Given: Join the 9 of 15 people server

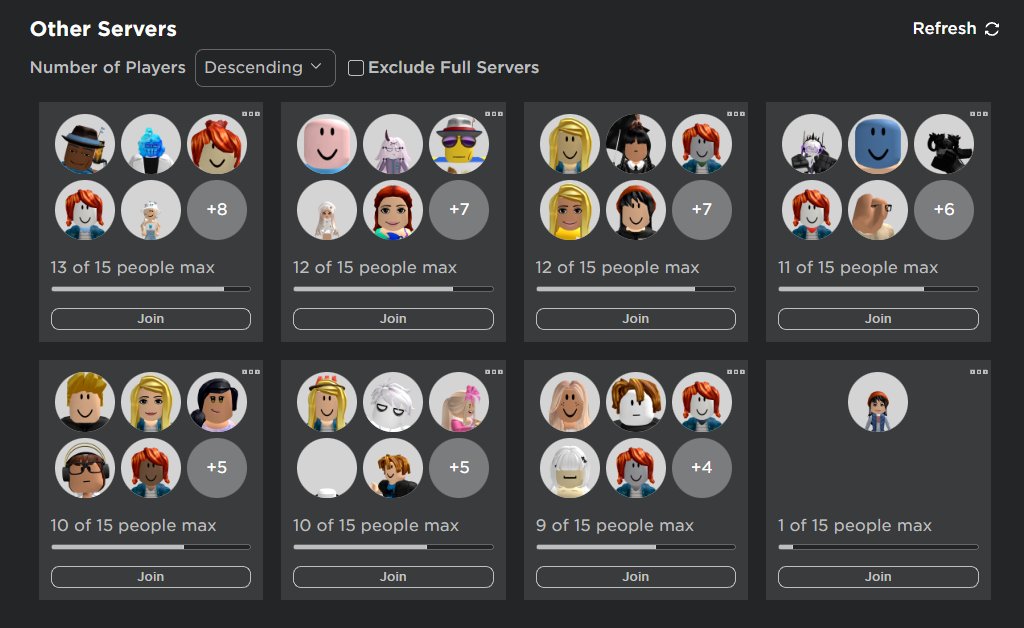Looking at the screenshot, I should pyautogui.click(x=635, y=576).
